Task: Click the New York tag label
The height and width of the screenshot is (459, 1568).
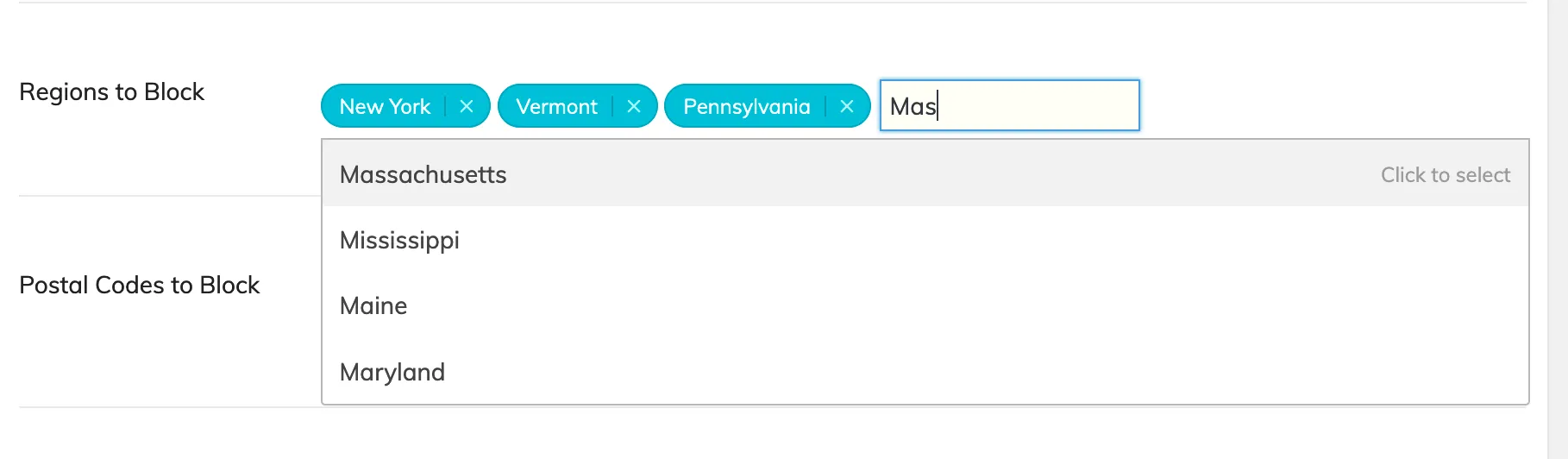Action: pyautogui.click(x=385, y=106)
